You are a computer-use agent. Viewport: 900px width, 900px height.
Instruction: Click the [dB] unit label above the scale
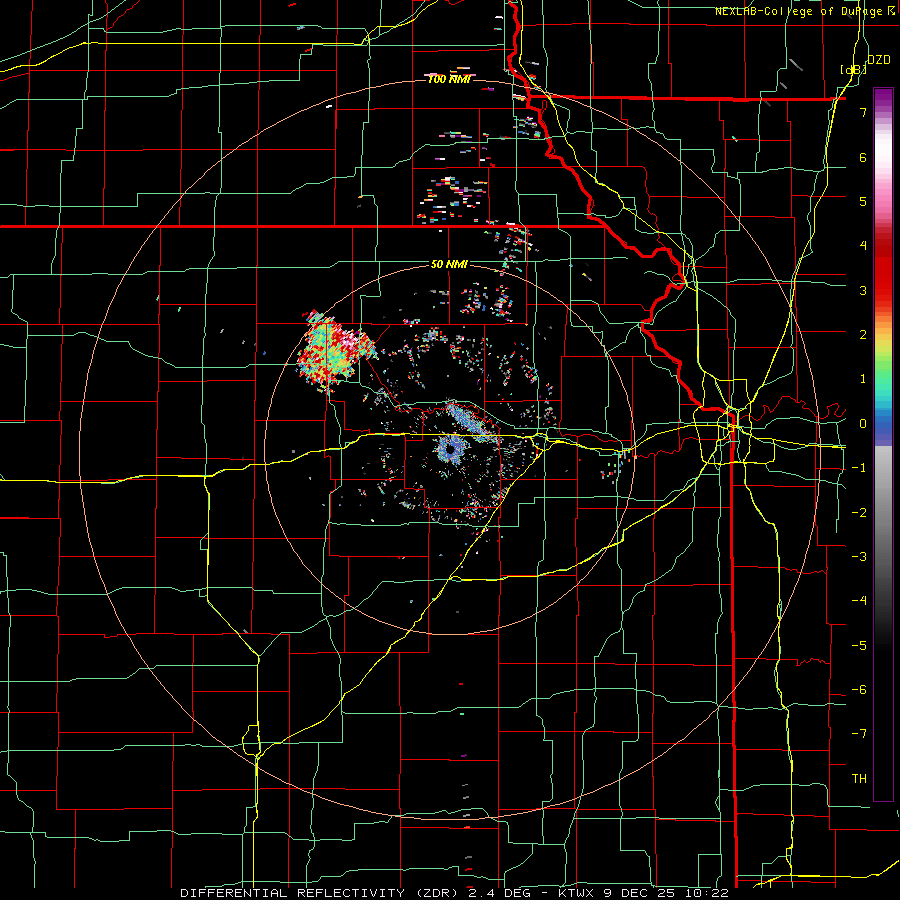pyautogui.click(x=853, y=69)
